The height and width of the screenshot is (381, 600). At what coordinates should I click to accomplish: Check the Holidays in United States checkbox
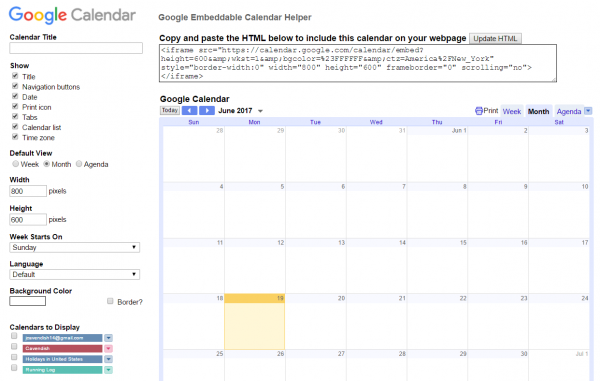(x=14, y=357)
